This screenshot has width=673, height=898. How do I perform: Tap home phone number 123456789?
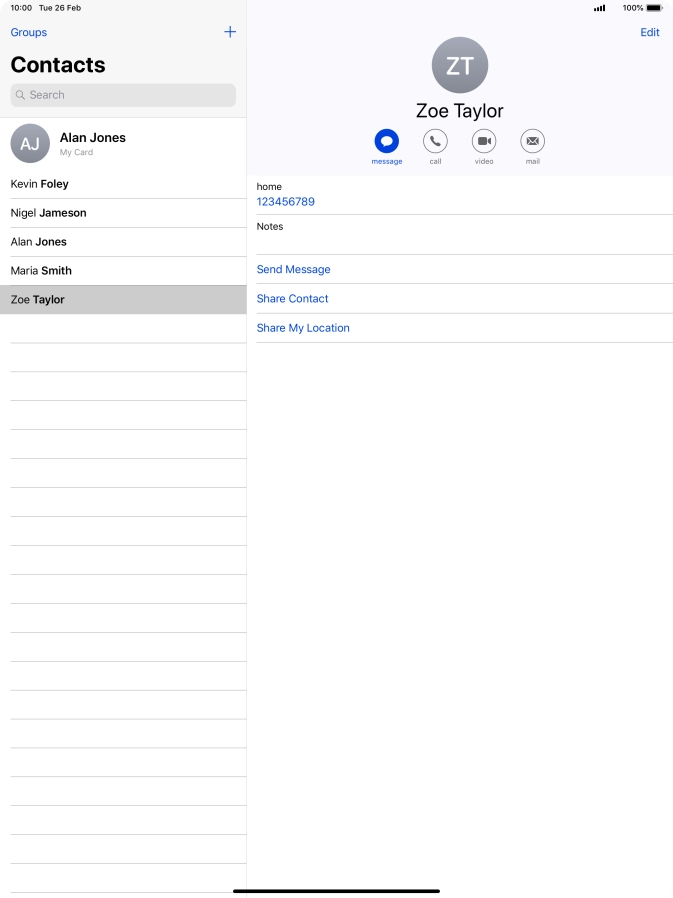tap(286, 202)
